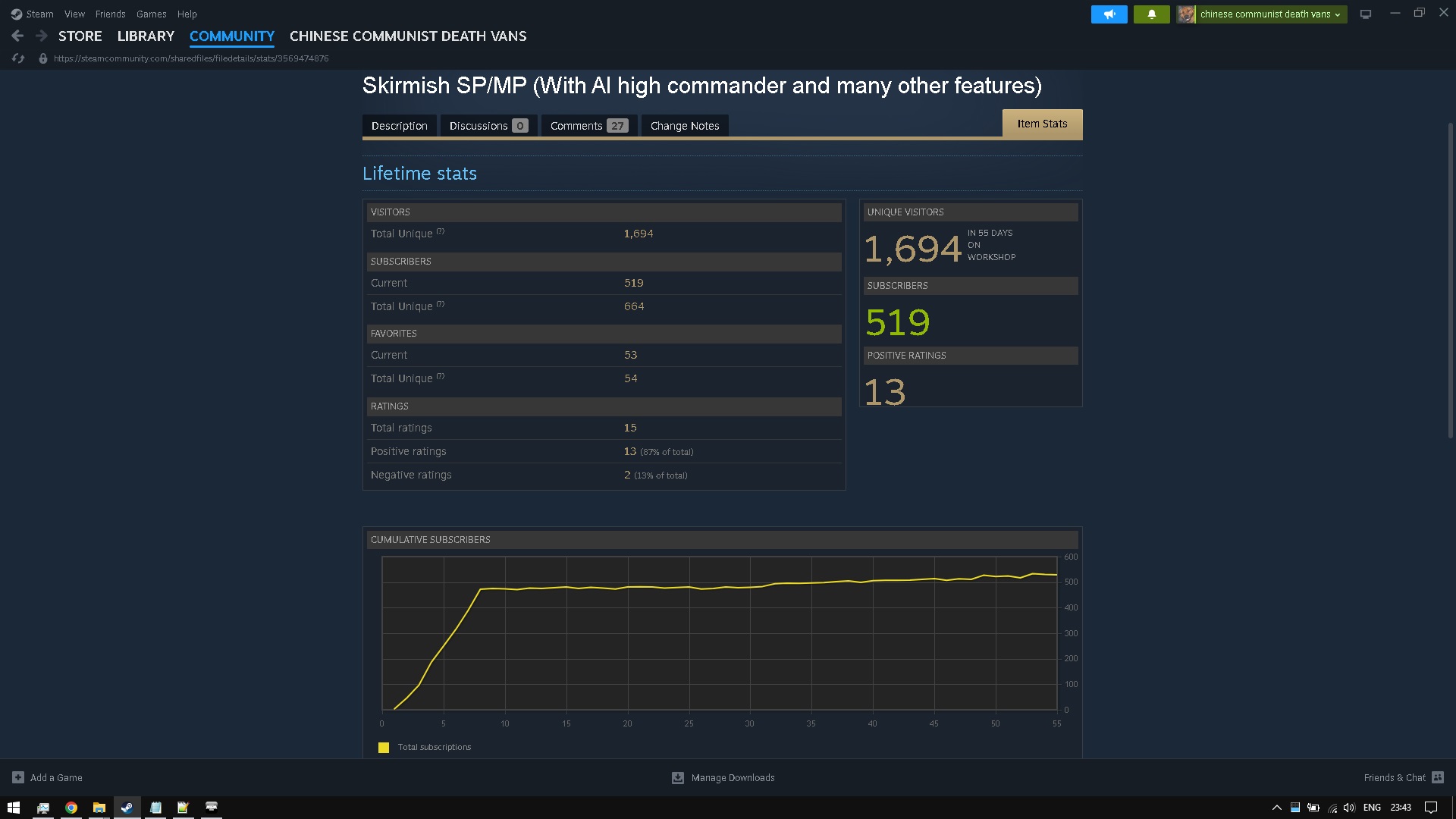The height and width of the screenshot is (819, 1456).
Task: Click the page URL address field
Action: pyautogui.click(x=191, y=58)
